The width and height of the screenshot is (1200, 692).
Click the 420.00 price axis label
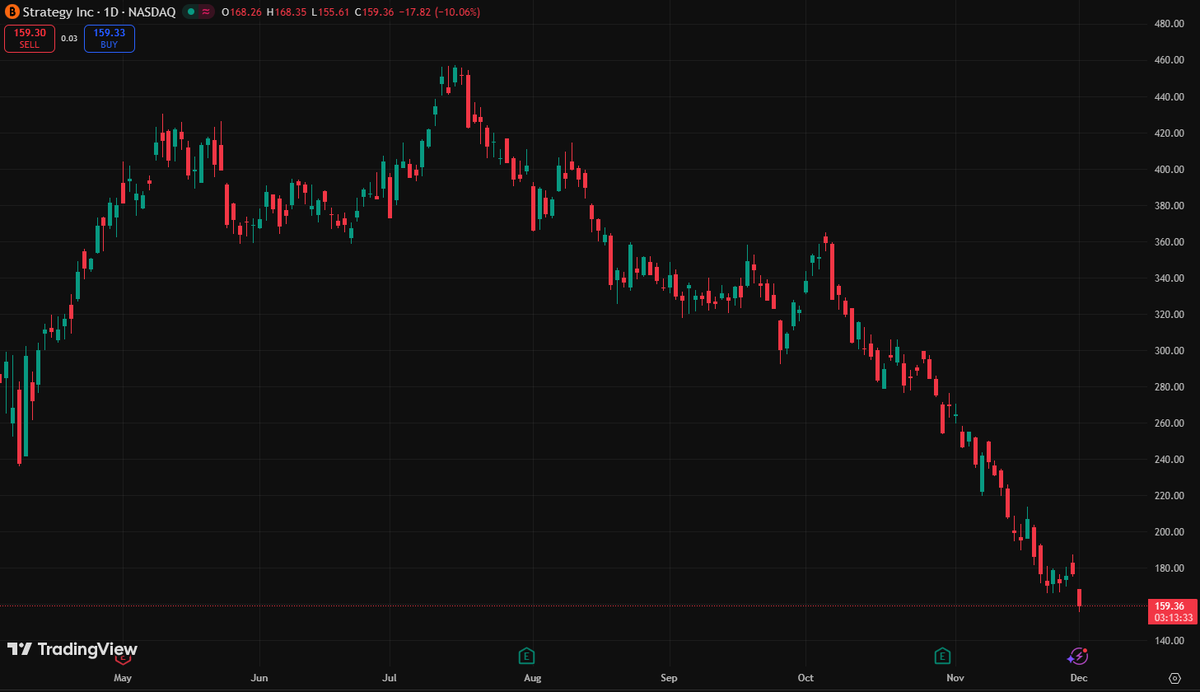[1169, 133]
